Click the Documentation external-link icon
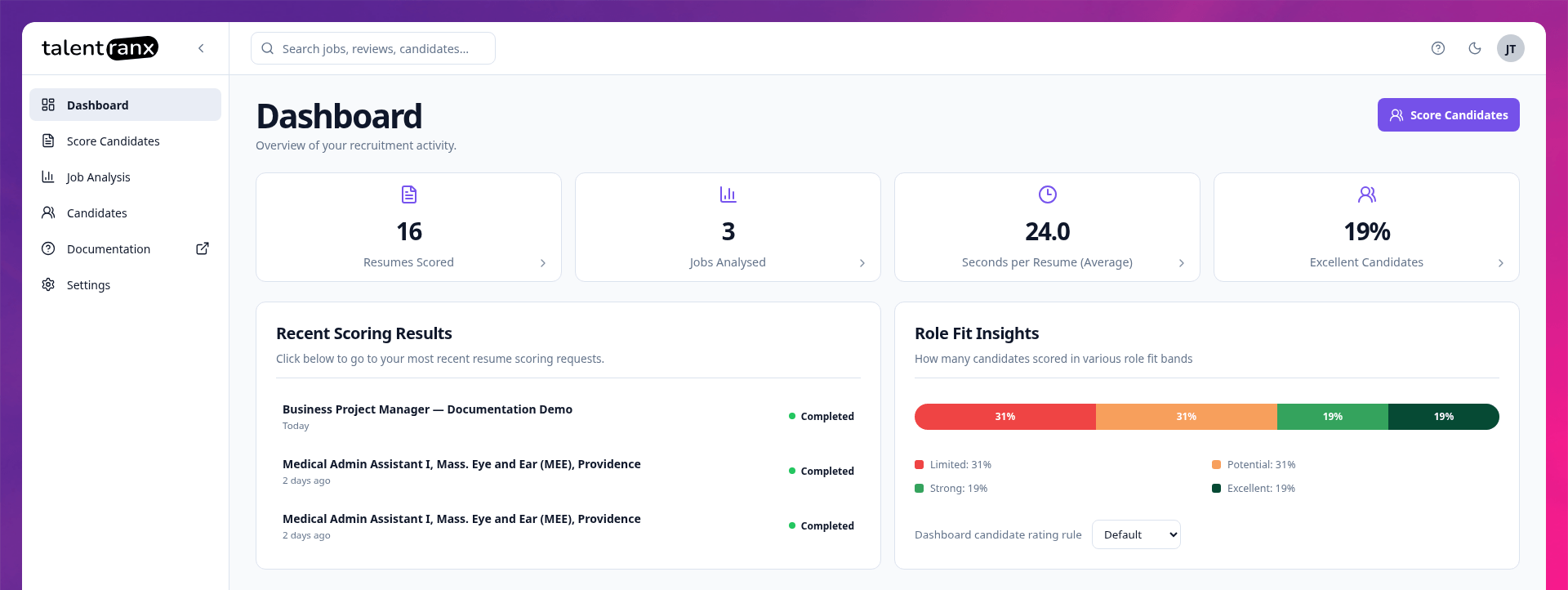 point(203,248)
